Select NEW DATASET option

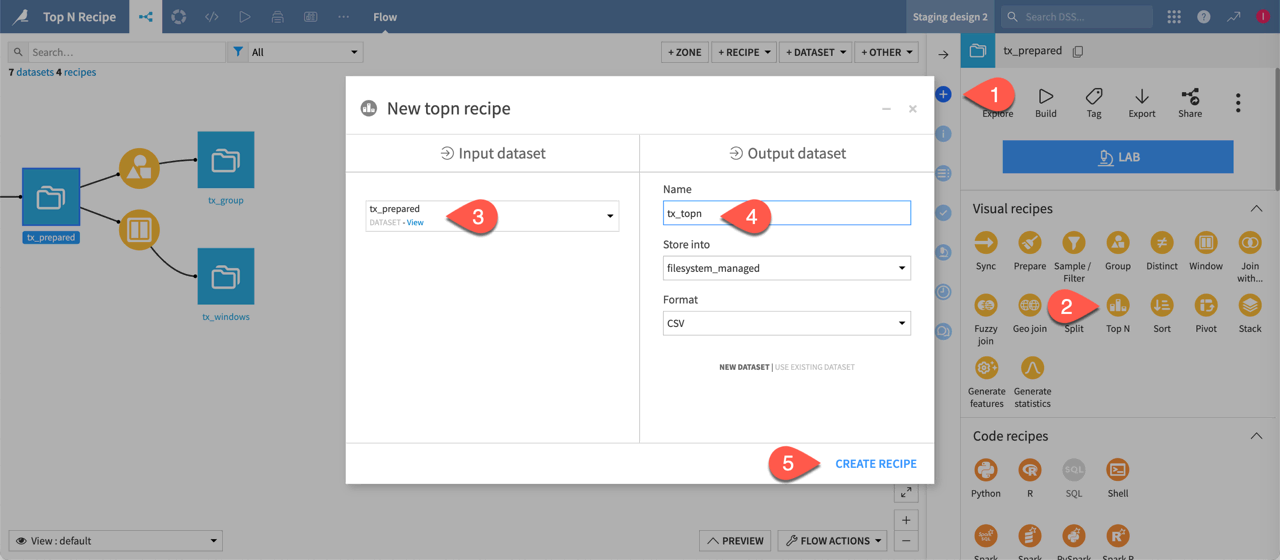tap(744, 367)
